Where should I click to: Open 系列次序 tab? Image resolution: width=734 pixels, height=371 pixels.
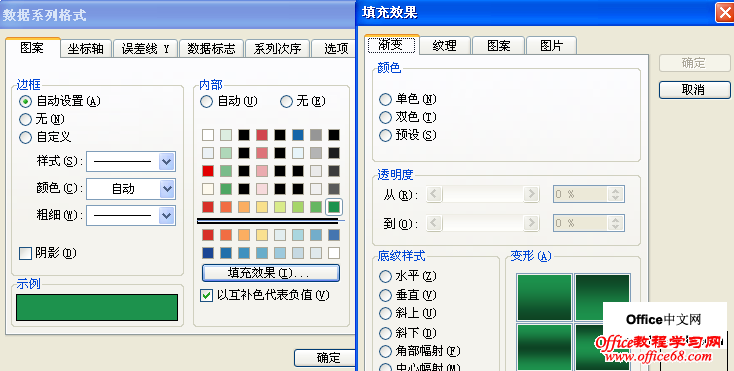(278, 49)
